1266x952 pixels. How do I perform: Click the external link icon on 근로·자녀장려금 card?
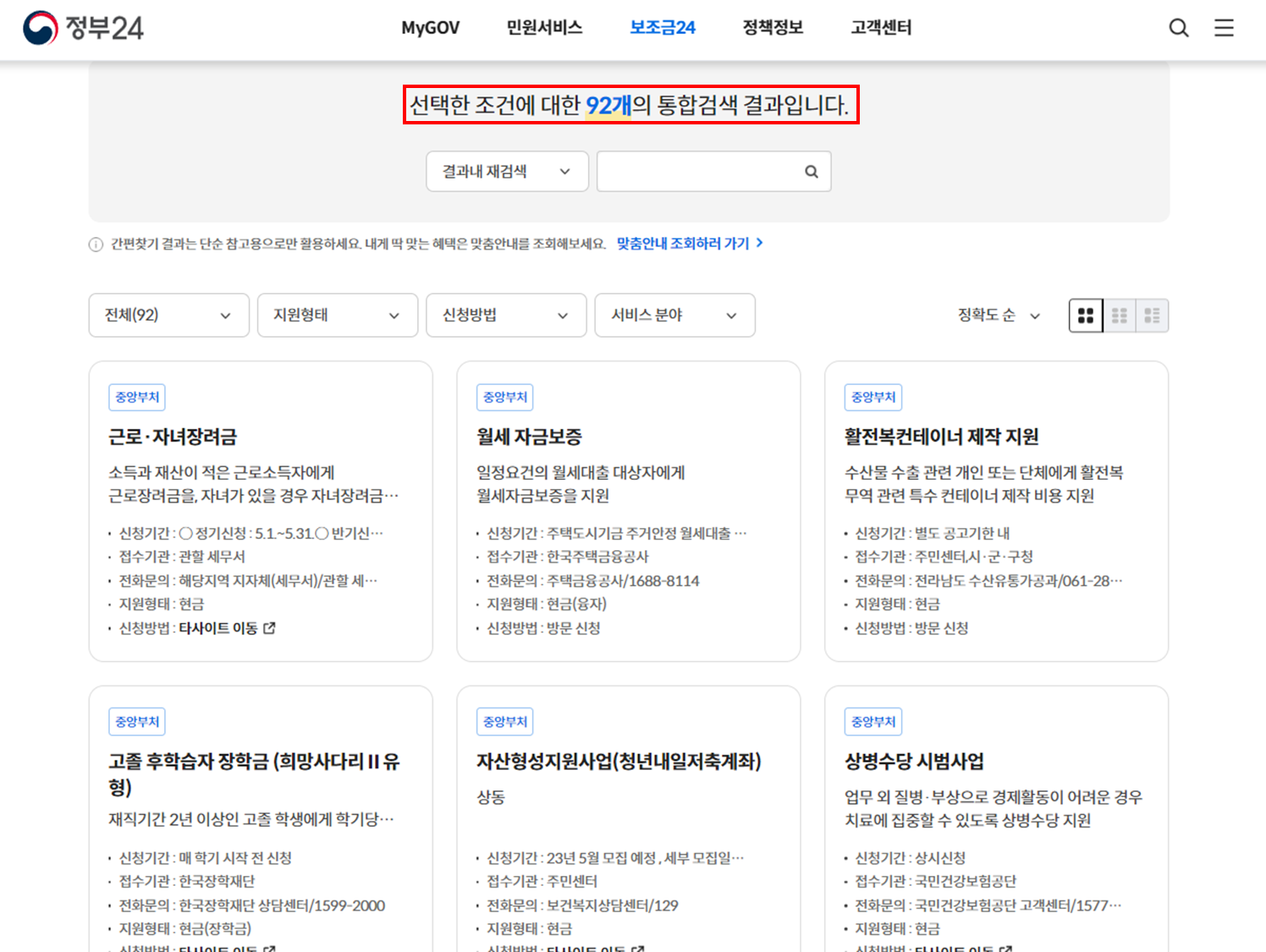(x=268, y=628)
